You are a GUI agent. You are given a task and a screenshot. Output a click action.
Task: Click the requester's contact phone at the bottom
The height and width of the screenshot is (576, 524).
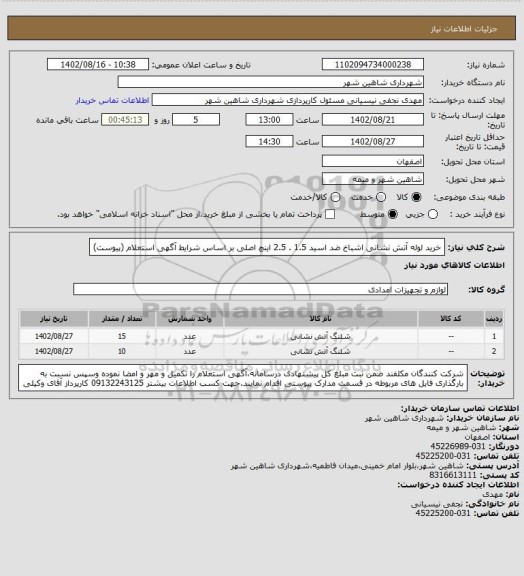pyautogui.click(x=443, y=513)
